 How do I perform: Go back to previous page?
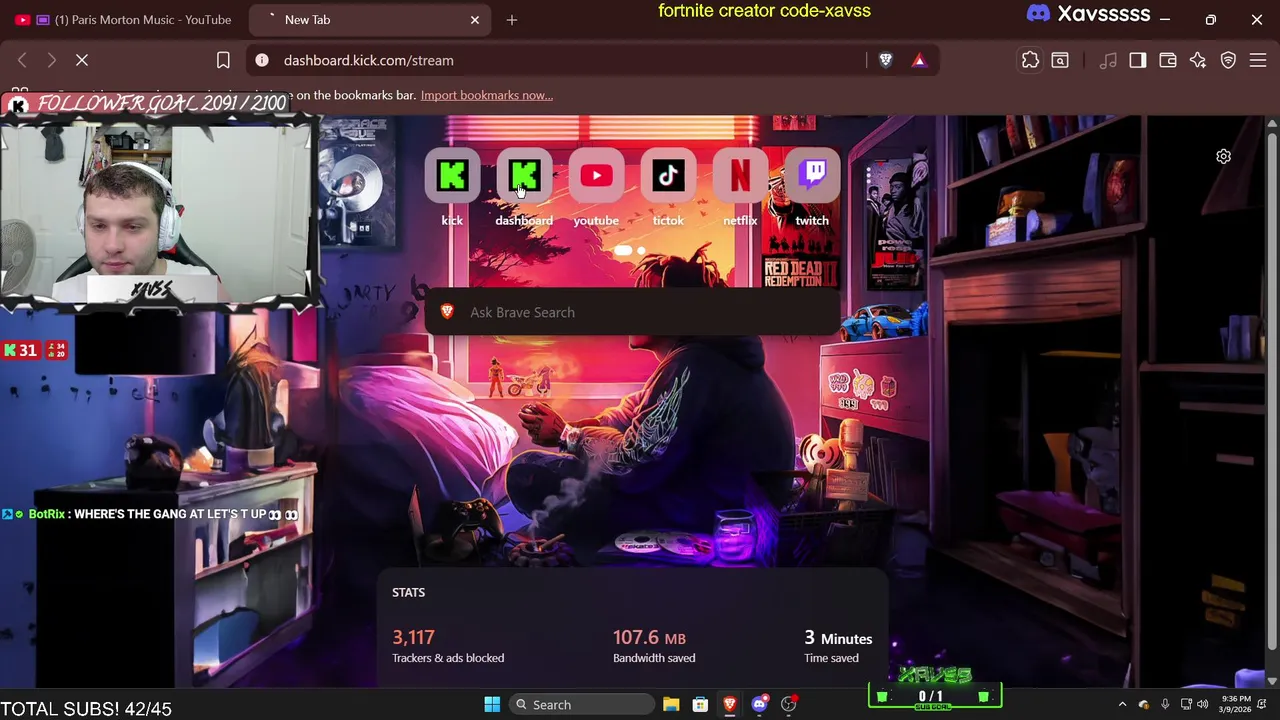[x=22, y=60]
